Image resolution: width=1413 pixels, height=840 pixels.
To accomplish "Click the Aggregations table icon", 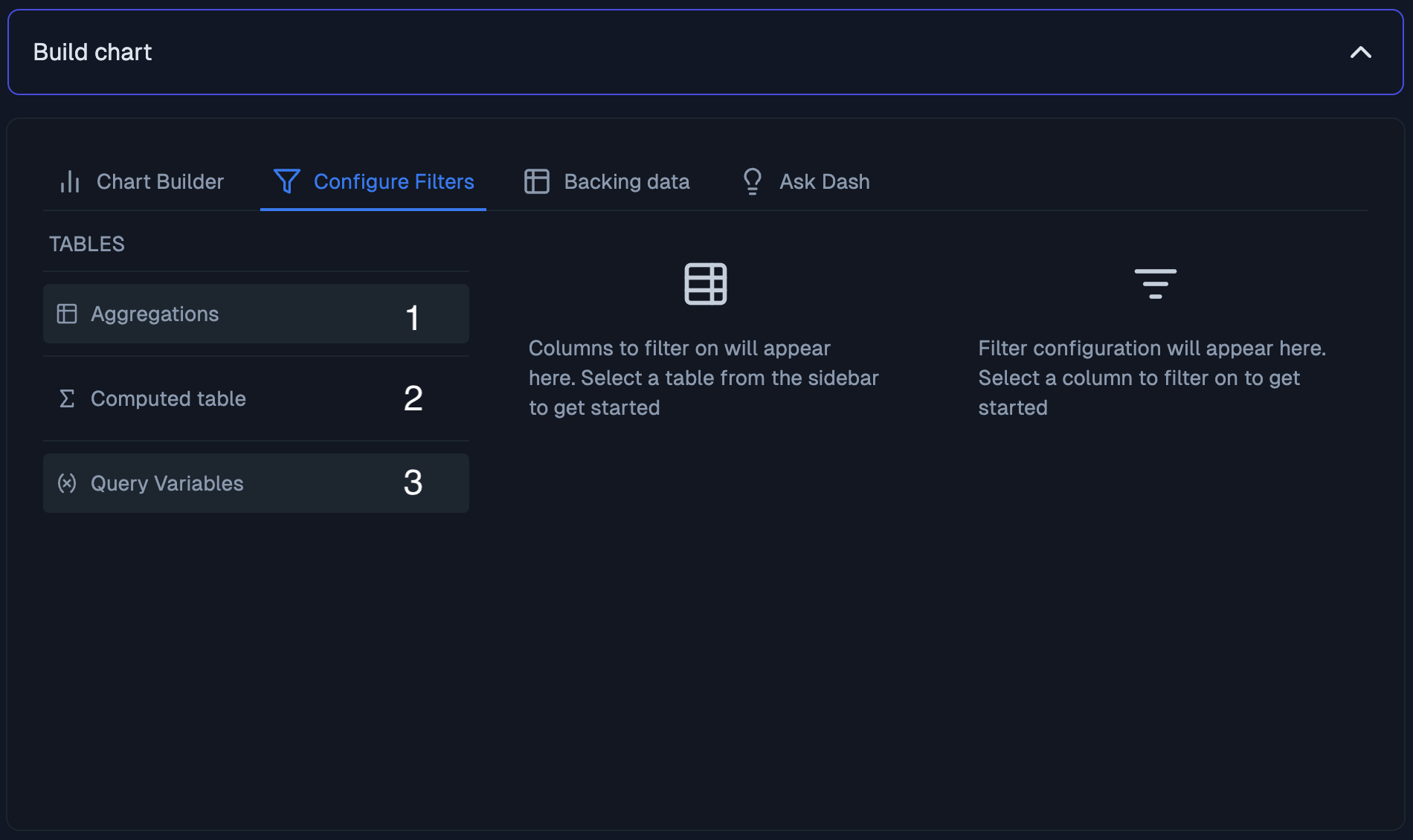I will (67, 314).
